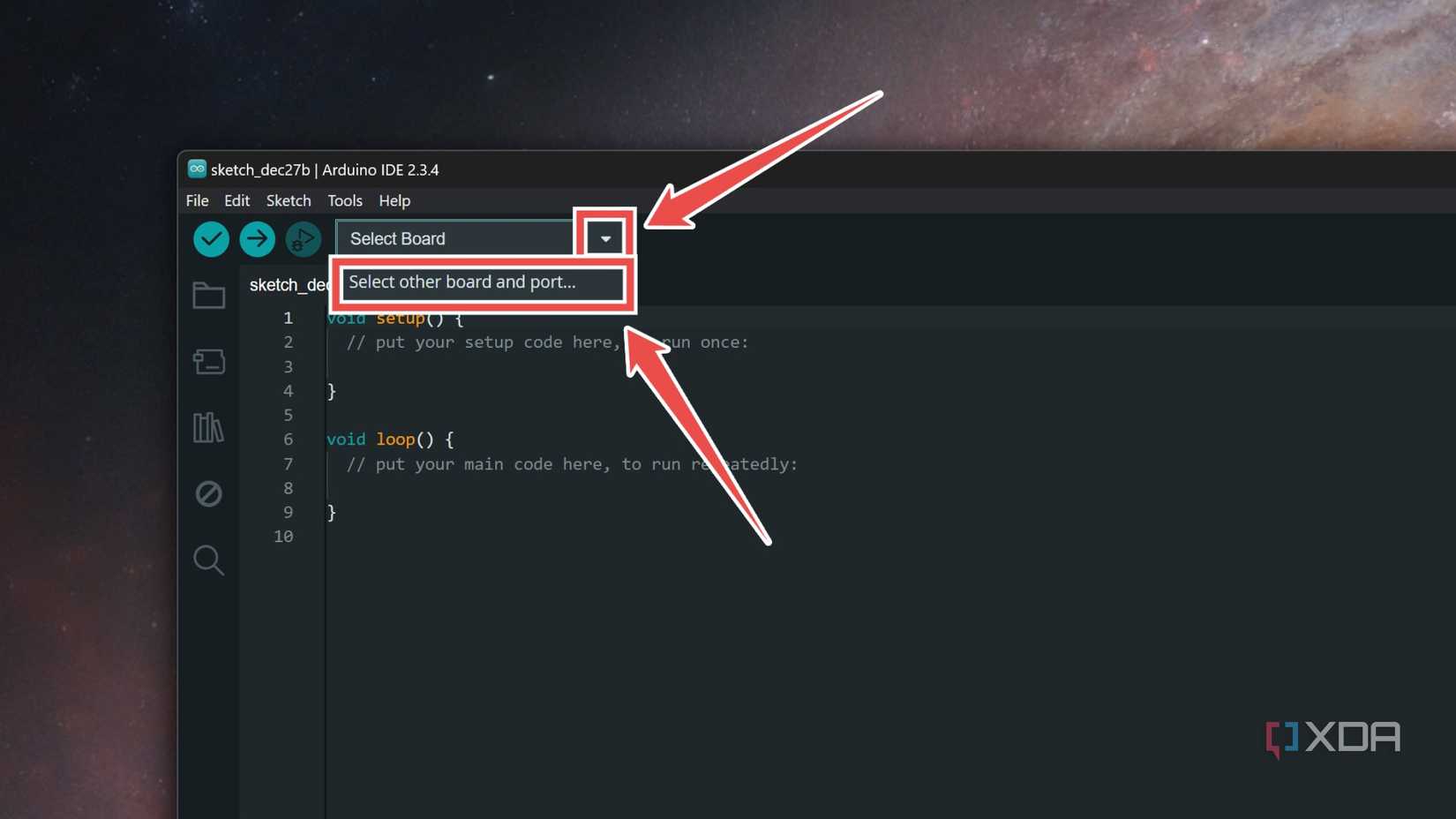This screenshot has height=819, width=1456.
Task: Click the Verify sketch checkmark icon
Action: (210, 238)
